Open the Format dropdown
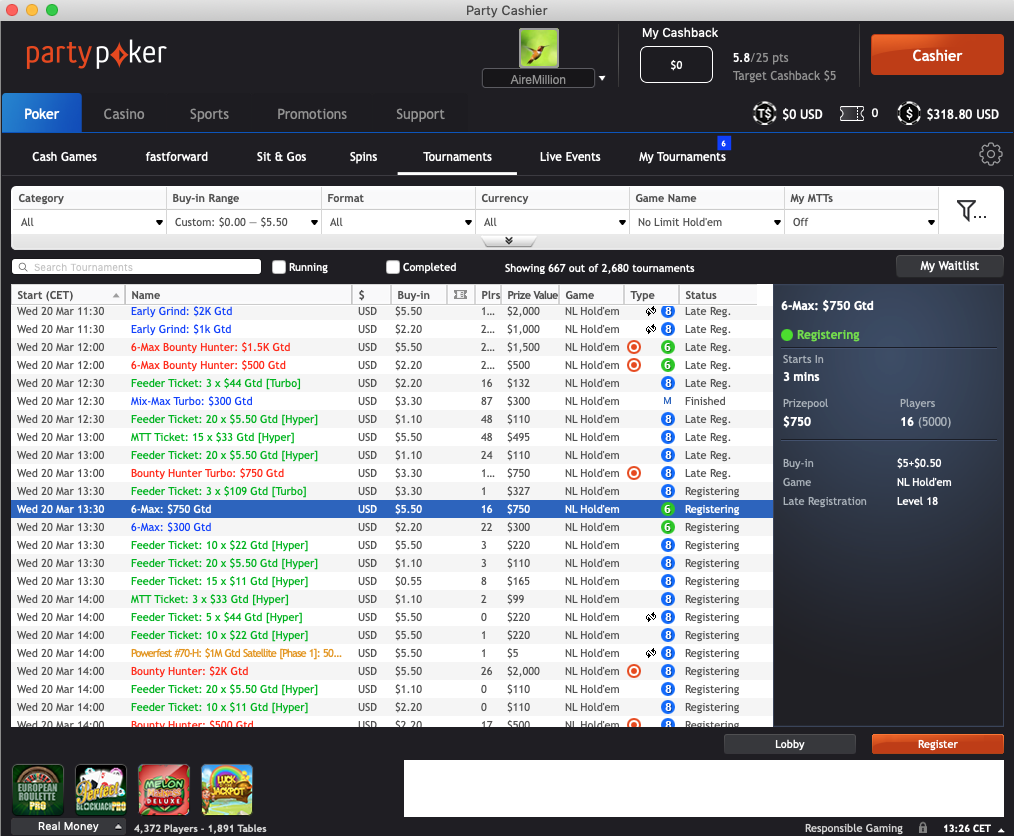The height and width of the screenshot is (836, 1014). (x=399, y=222)
